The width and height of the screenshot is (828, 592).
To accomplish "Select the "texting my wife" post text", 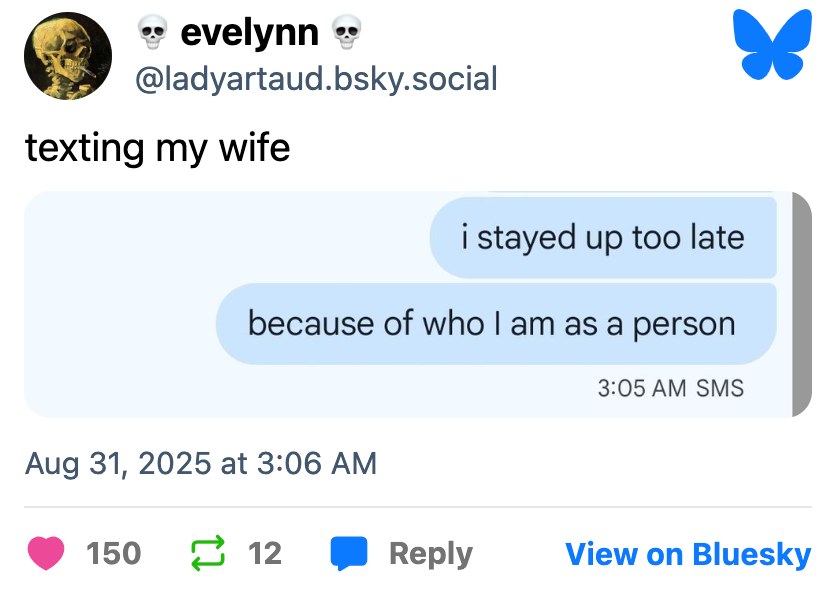I will pyautogui.click(x=157, y=148).
